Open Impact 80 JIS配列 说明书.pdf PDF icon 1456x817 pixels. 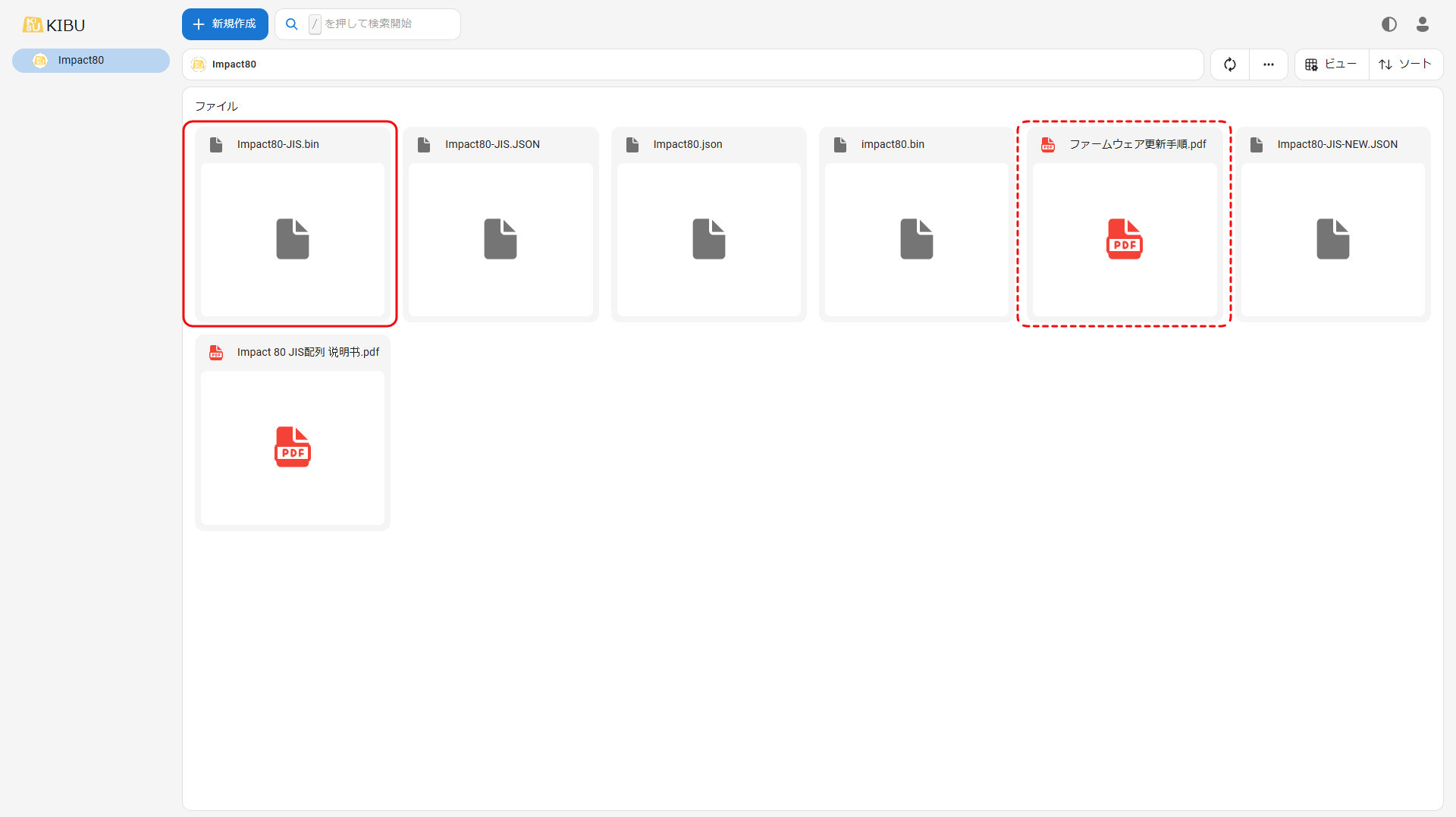(x=292, y=447)
